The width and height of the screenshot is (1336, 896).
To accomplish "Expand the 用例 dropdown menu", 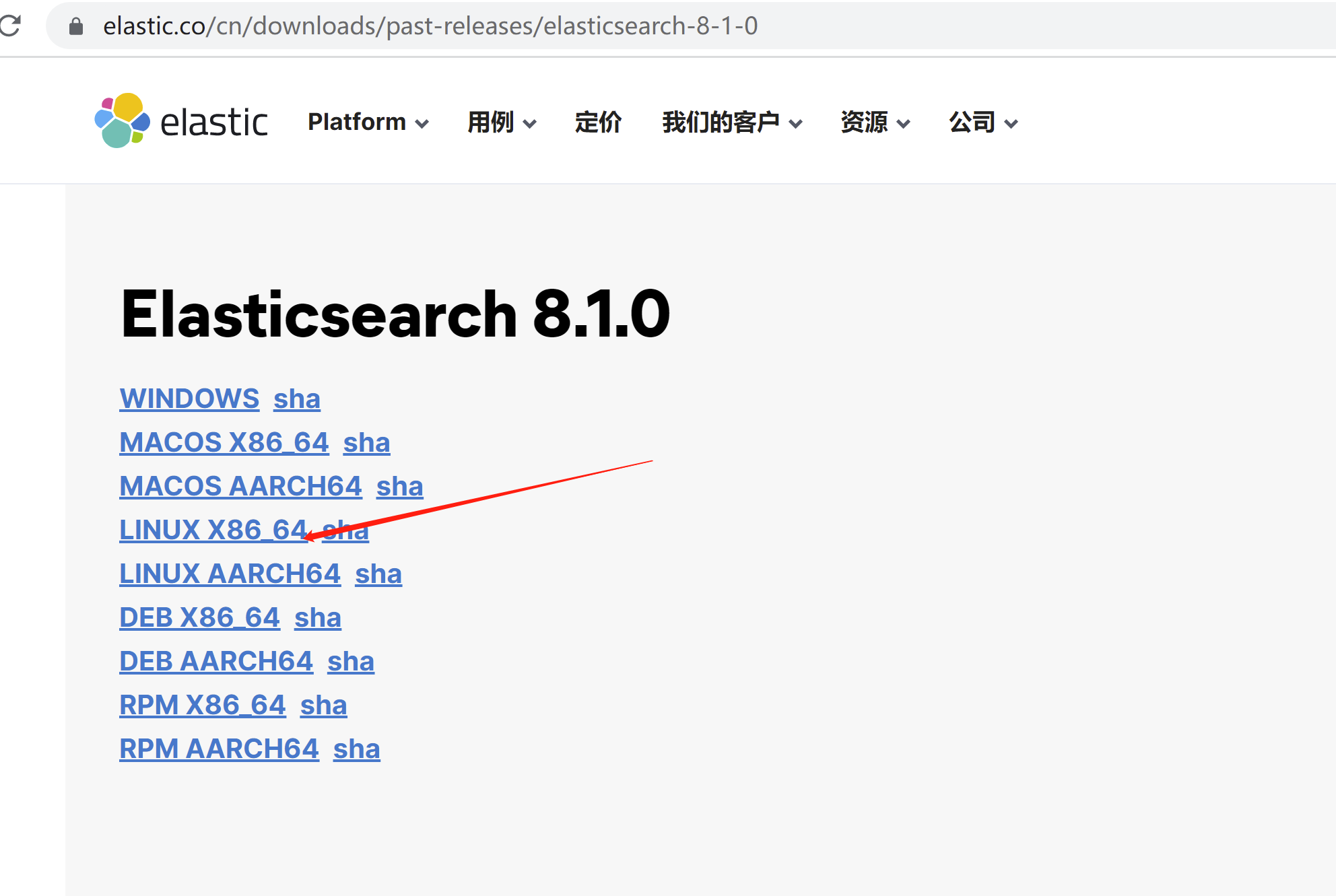I will tap(502, 122).
